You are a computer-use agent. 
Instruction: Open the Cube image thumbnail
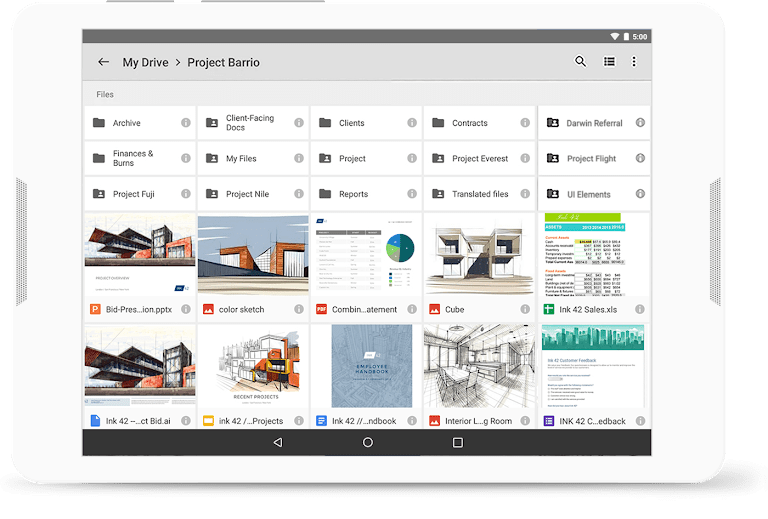pyautogui.click(x=480, y=255)
